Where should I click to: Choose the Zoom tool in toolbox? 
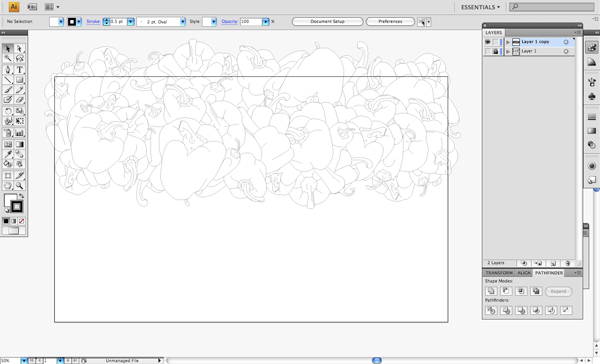(20, 186)
